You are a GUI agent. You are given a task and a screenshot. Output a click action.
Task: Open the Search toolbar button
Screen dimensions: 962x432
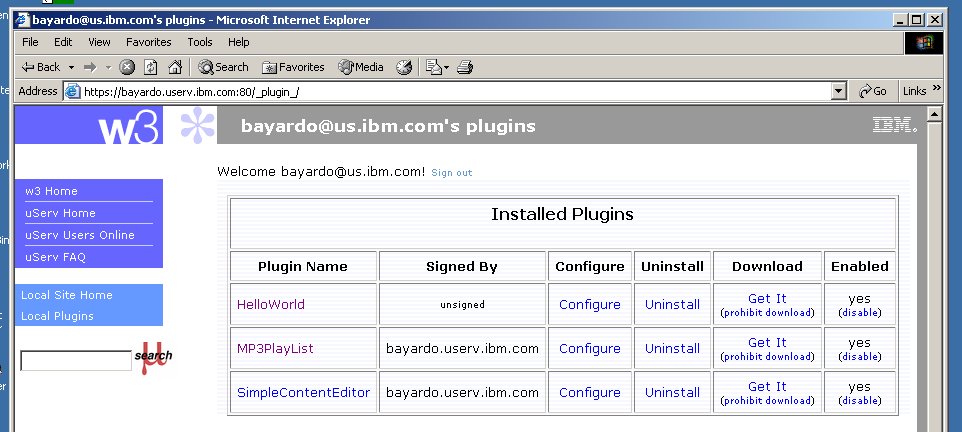pos(223,67)
